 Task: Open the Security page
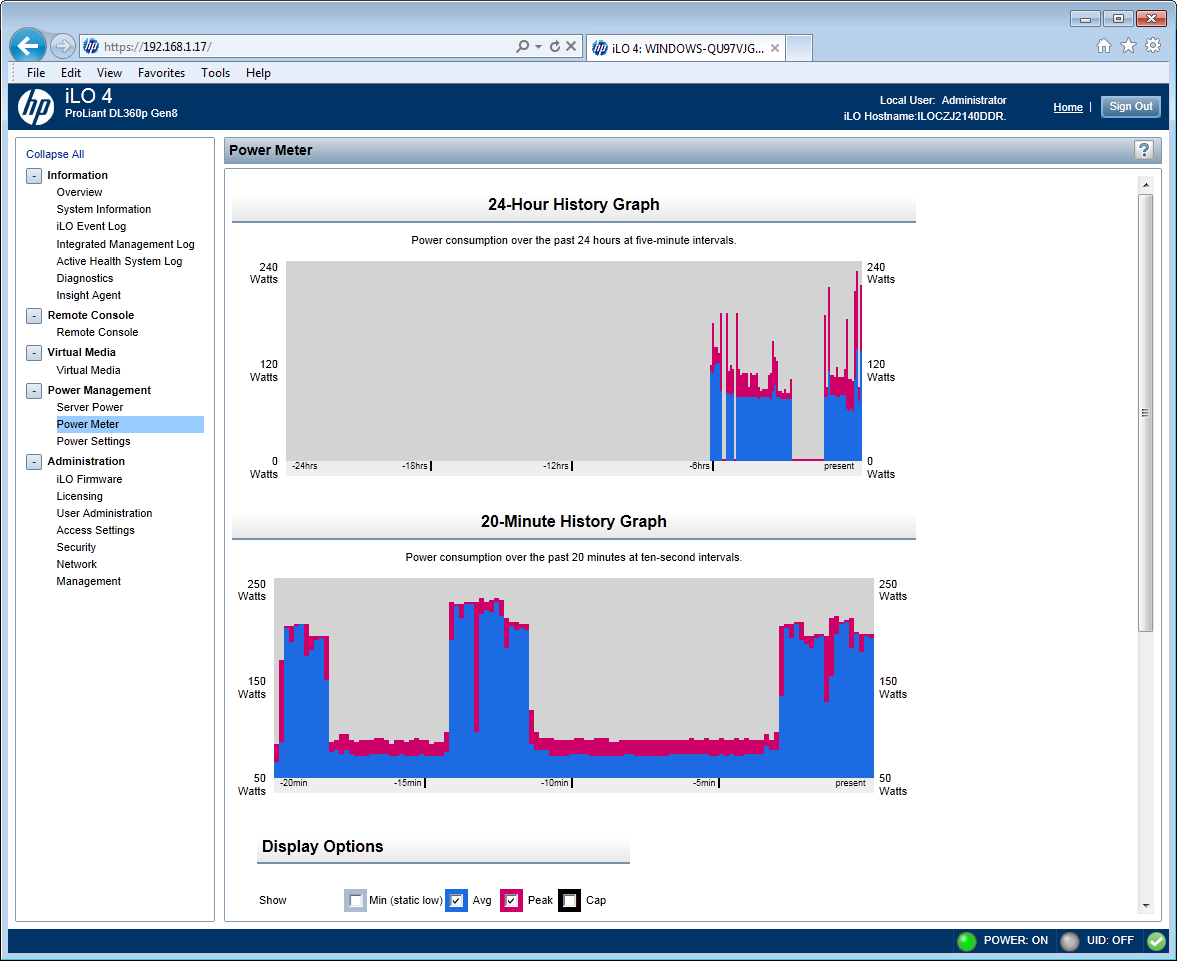pyautogui.click(x=77, y=547)
